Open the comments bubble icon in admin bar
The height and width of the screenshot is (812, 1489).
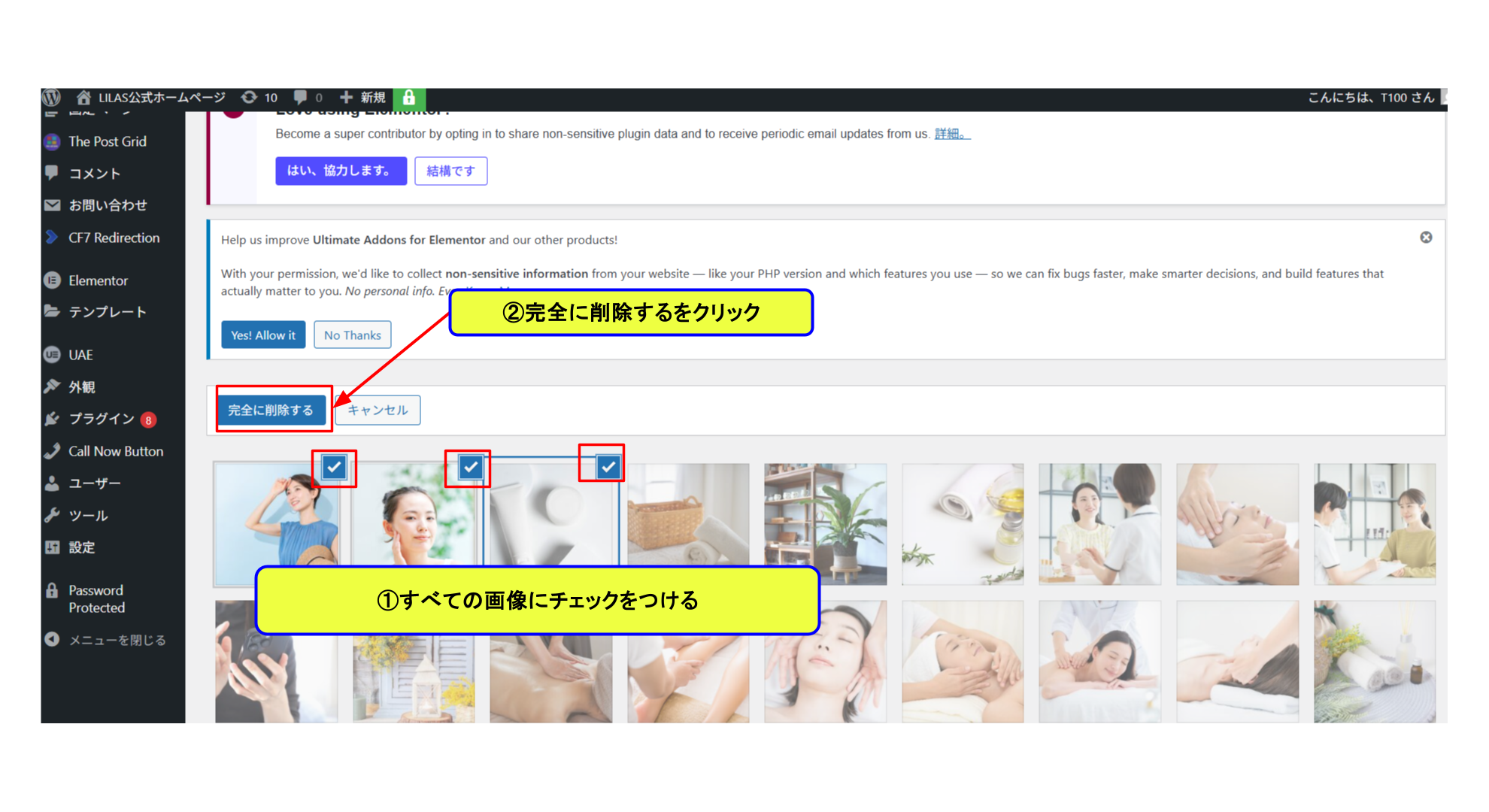click(x=300, y=97)
